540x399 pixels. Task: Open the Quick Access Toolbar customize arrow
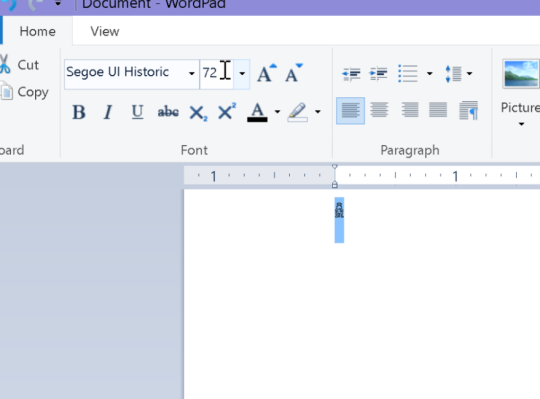pos(58,4)
